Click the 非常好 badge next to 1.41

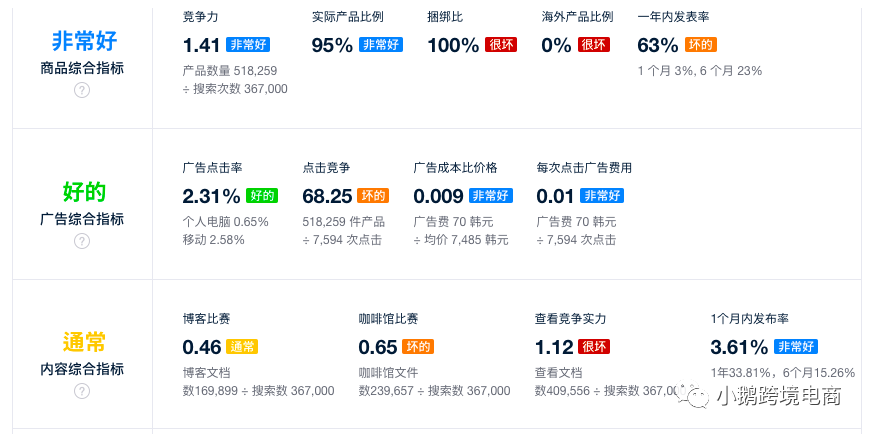[248, 45]
